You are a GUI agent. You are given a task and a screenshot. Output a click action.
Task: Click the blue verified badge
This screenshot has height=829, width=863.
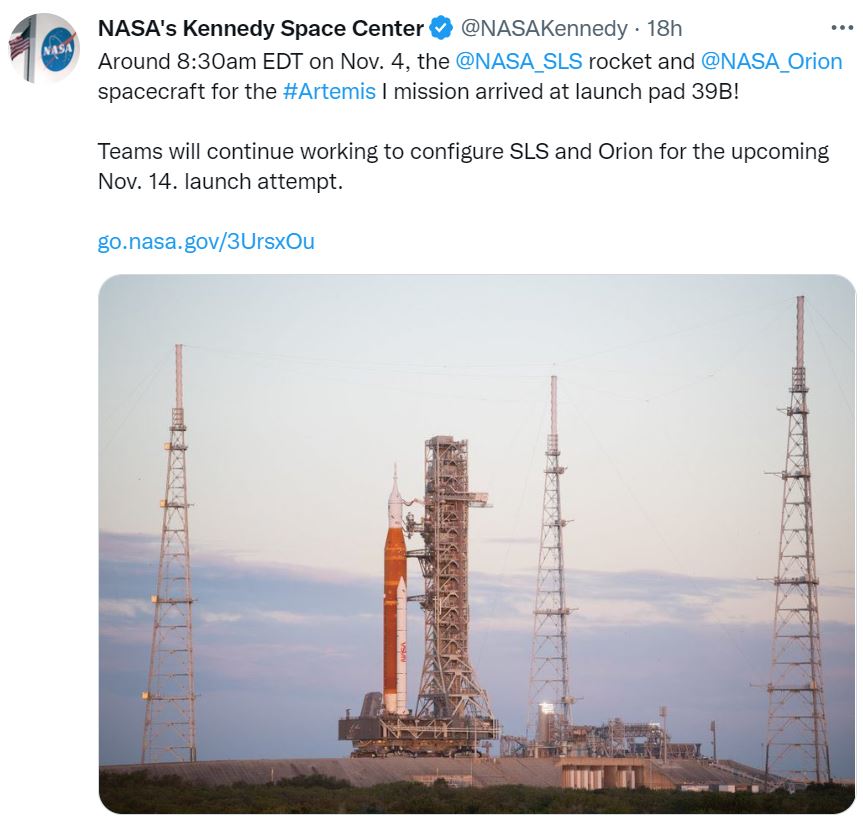[440, 29]
